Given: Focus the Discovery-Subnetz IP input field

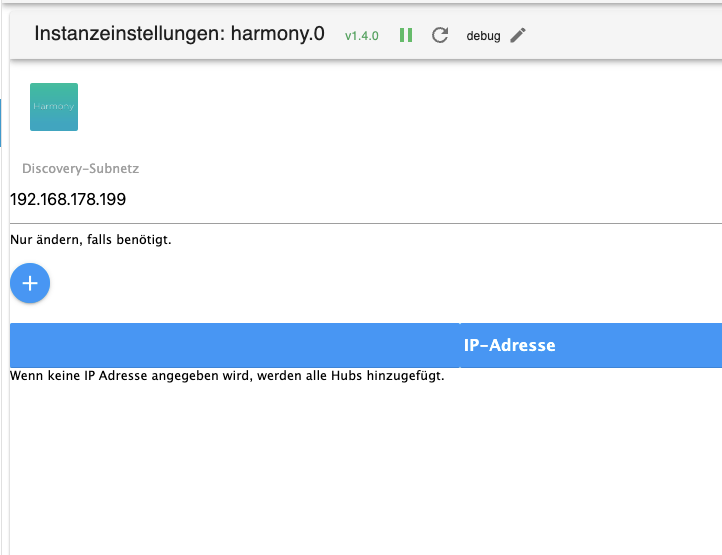Looking at the screenshot, I should (x=366, y=199).
